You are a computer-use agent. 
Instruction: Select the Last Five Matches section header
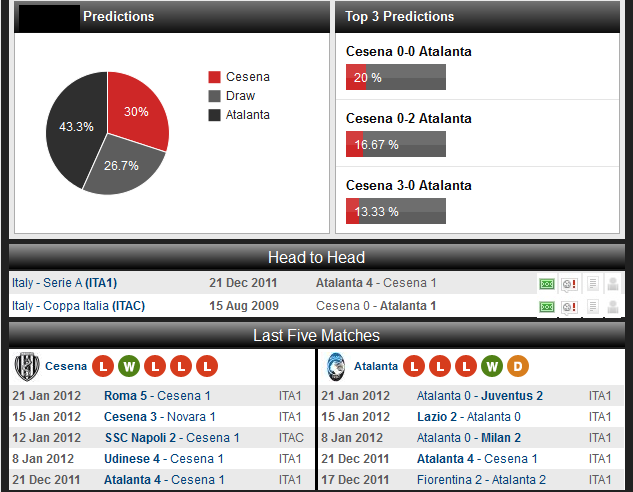pyautogui.click(x=316, y=335)
